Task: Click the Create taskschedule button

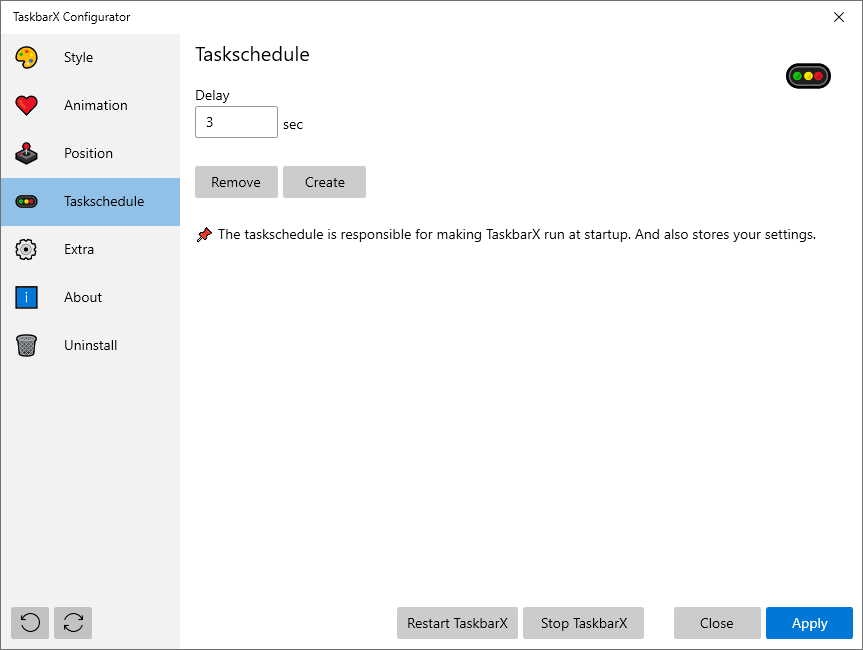Action: [x=325, y=182]
